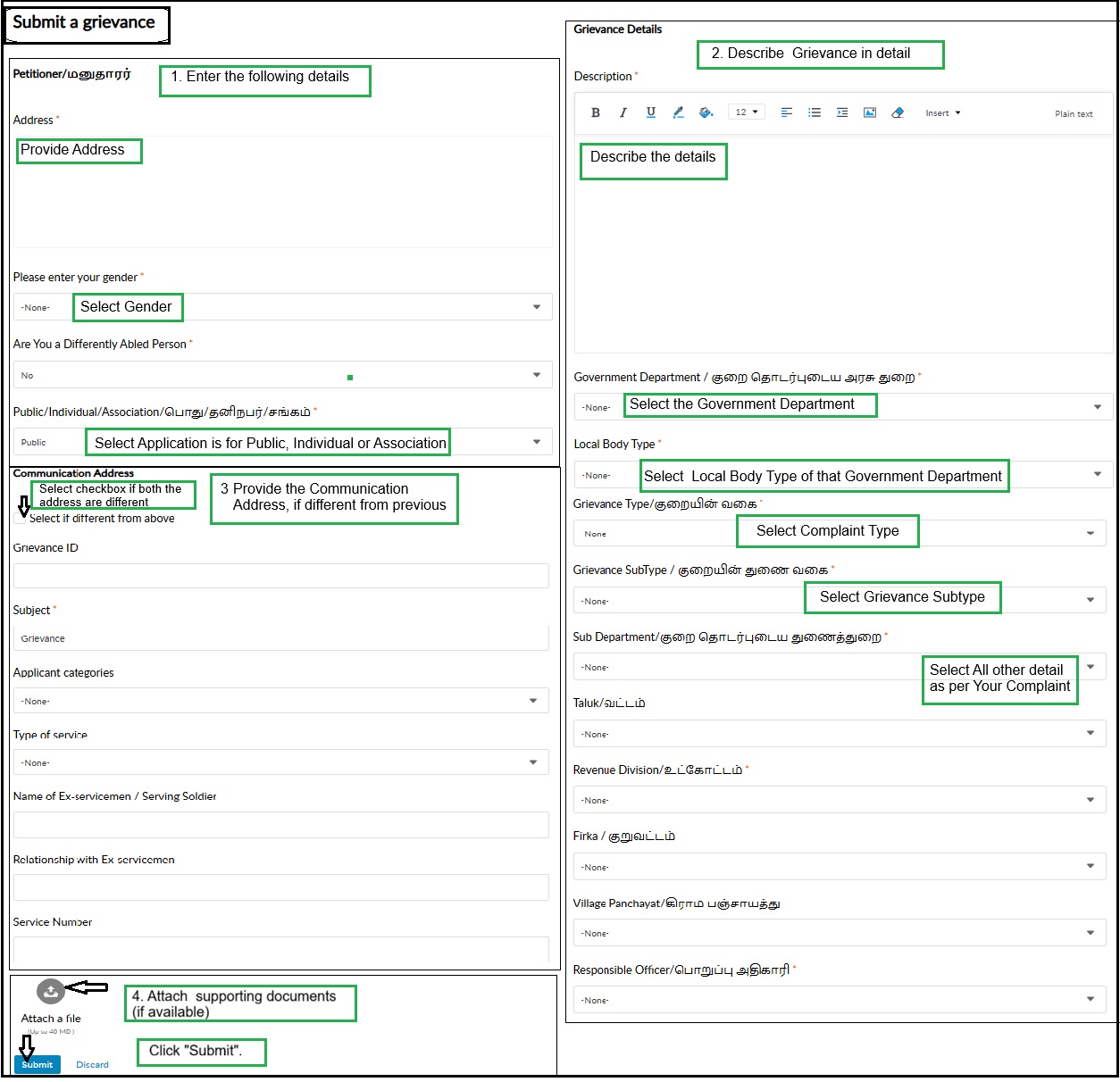The width and height of the screenshot is (1120, 1082).
Task: Click the bulleted list icon
Action: tap(815, 112)
